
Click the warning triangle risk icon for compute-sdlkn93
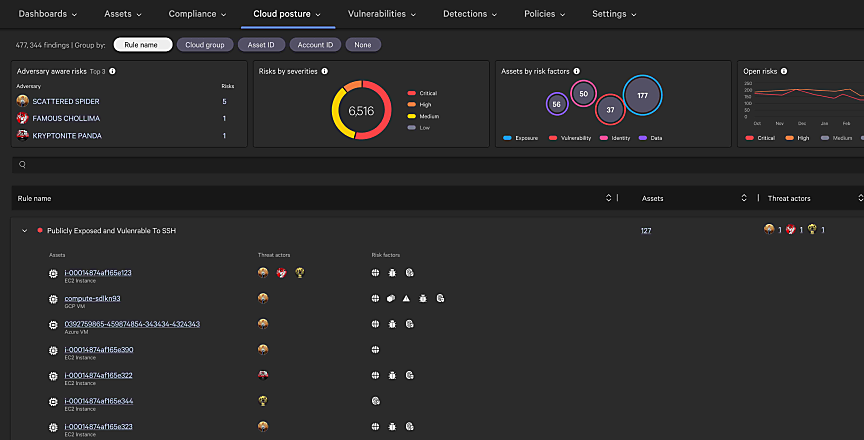(x=406, y=299)
